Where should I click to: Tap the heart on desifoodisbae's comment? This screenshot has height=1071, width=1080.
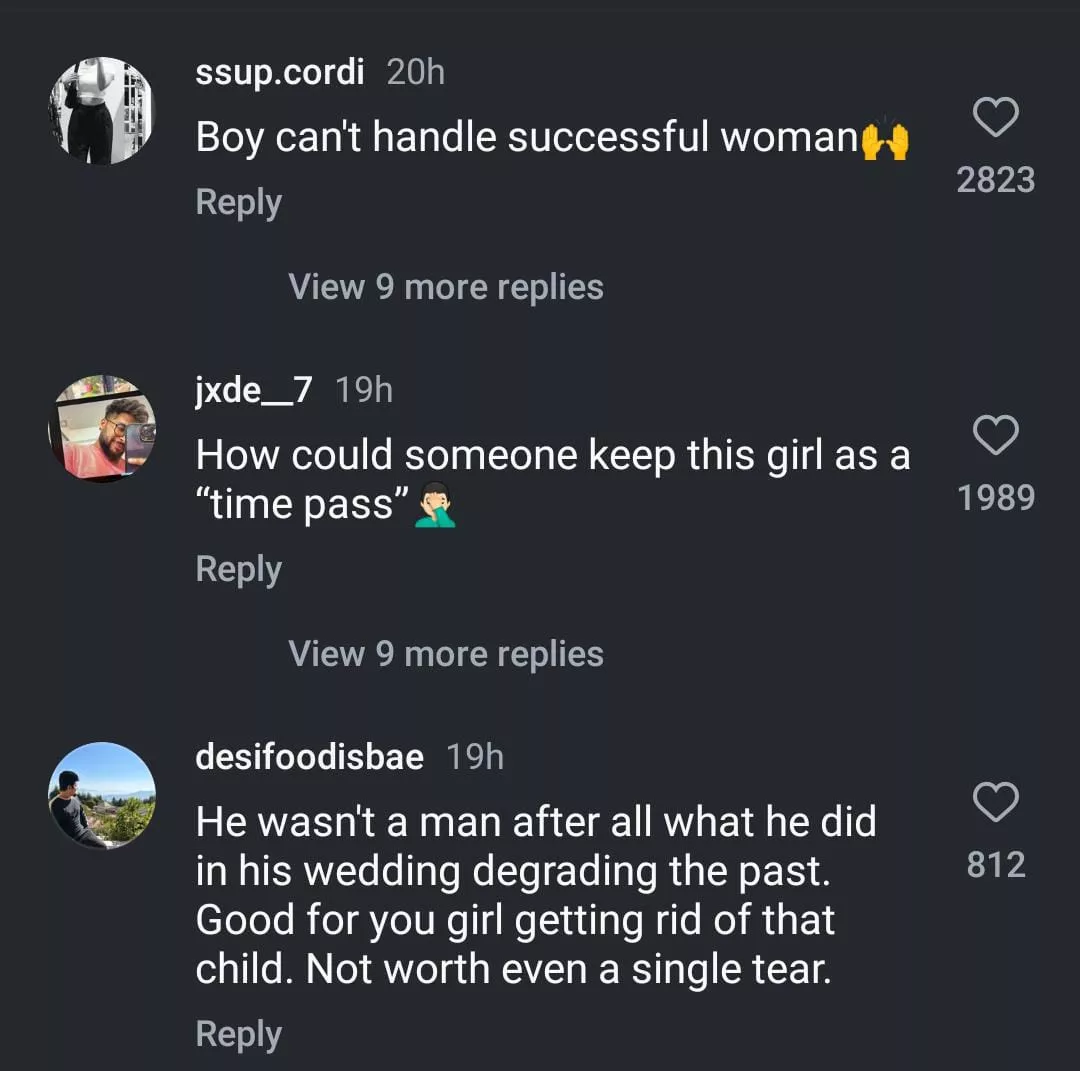(x=995, y=801)
